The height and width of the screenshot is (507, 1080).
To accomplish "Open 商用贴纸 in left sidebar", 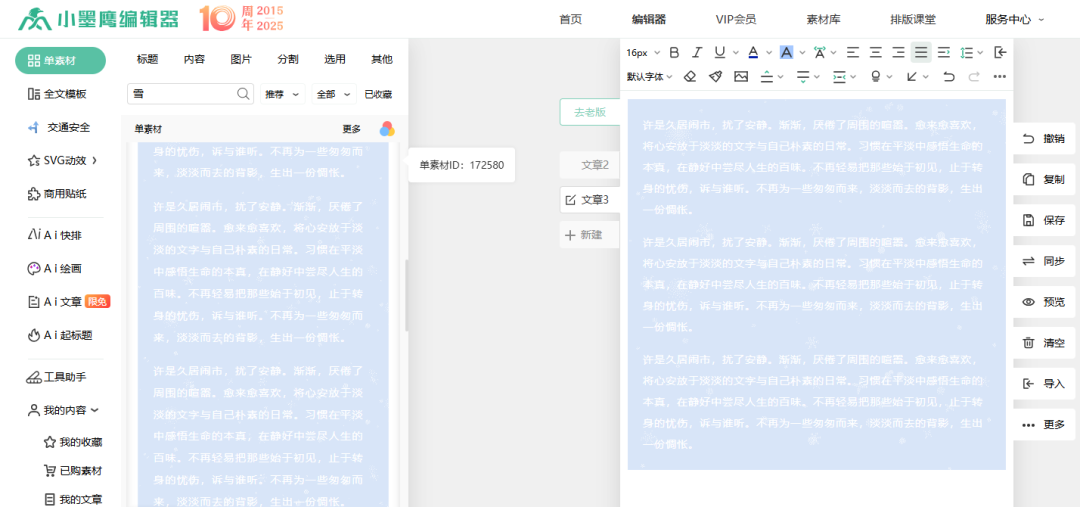I will point(57,194).
